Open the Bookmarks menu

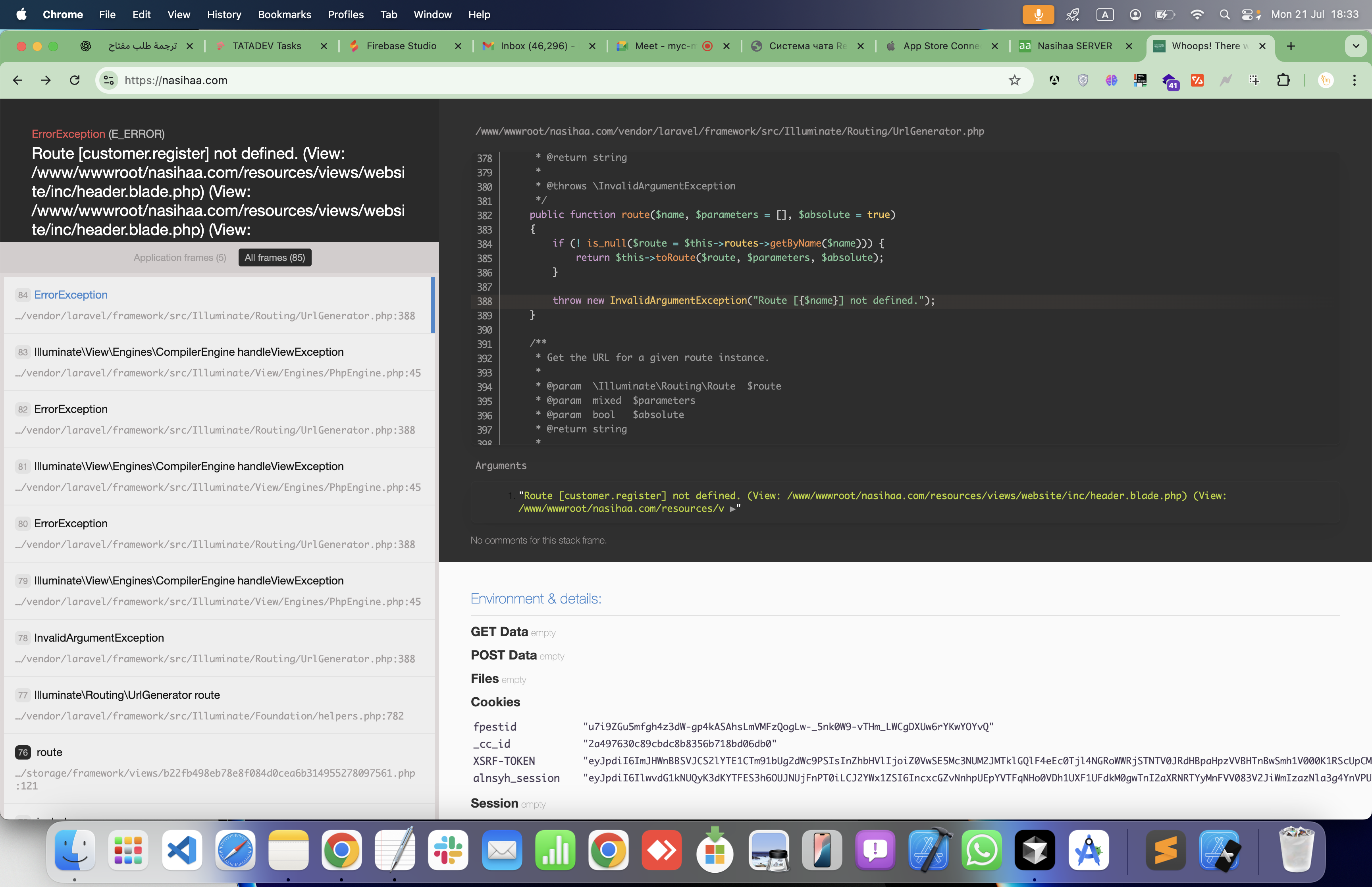click(x=284, y=14)
